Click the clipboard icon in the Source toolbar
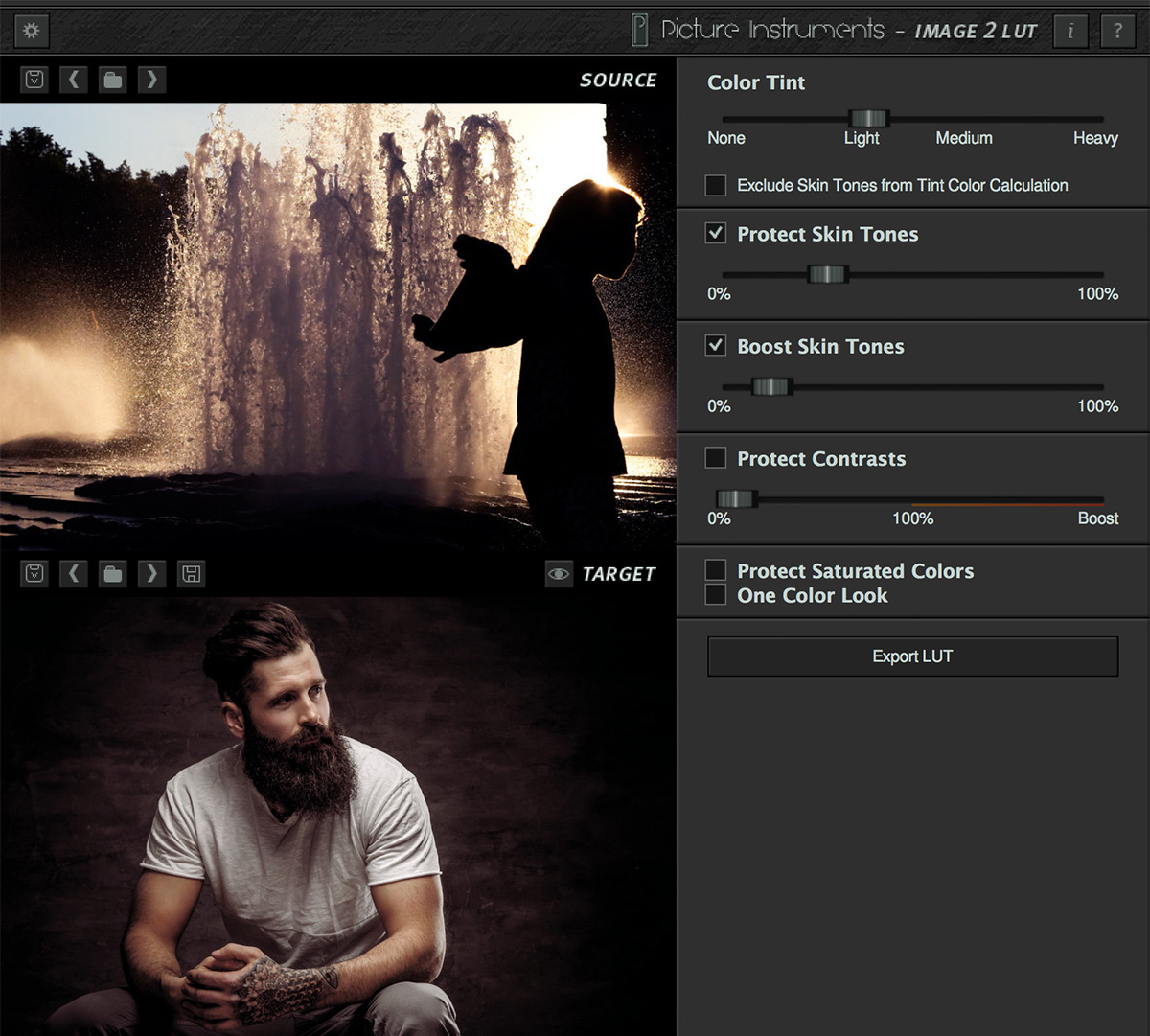 pos(34,80)
